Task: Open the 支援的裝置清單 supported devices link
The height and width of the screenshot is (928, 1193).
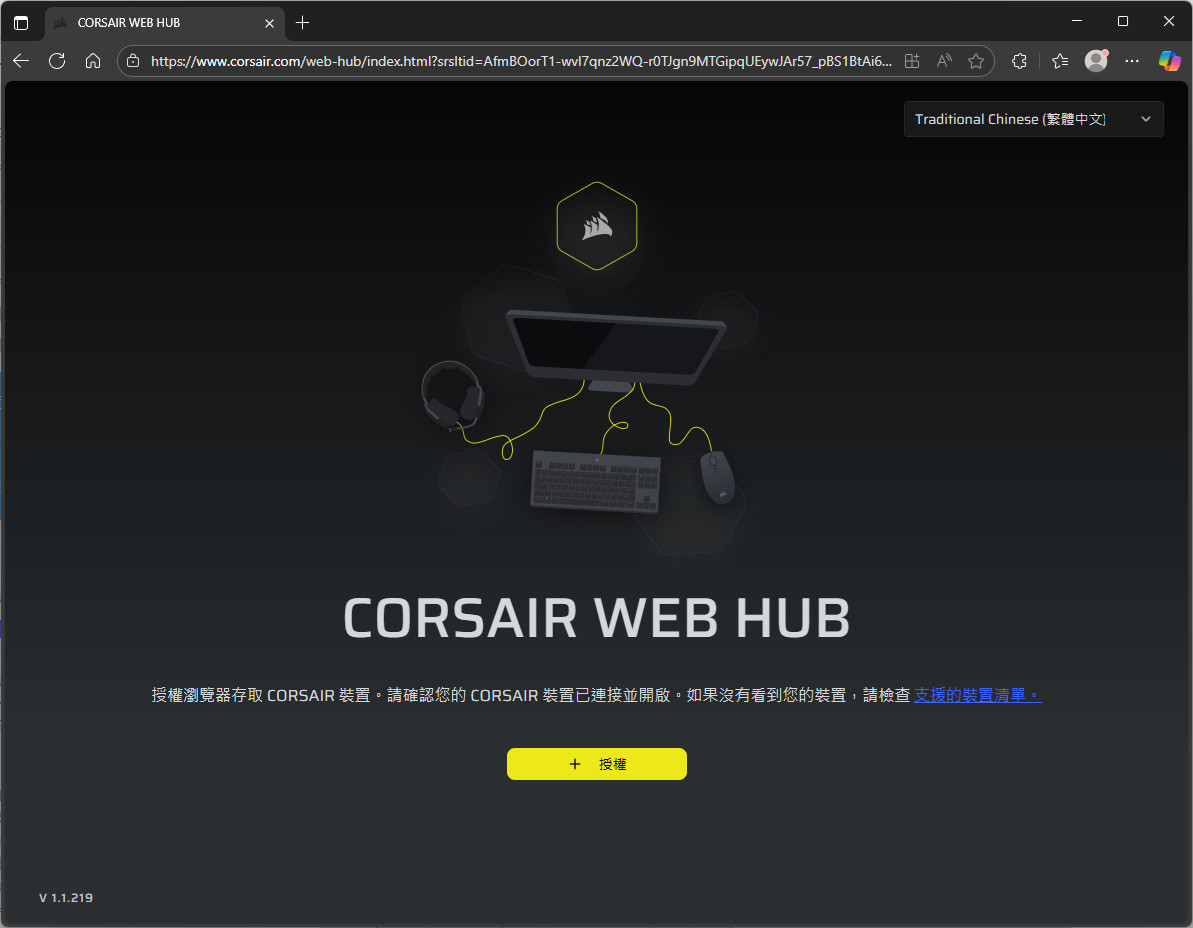Action: click(x=977, y=694)
